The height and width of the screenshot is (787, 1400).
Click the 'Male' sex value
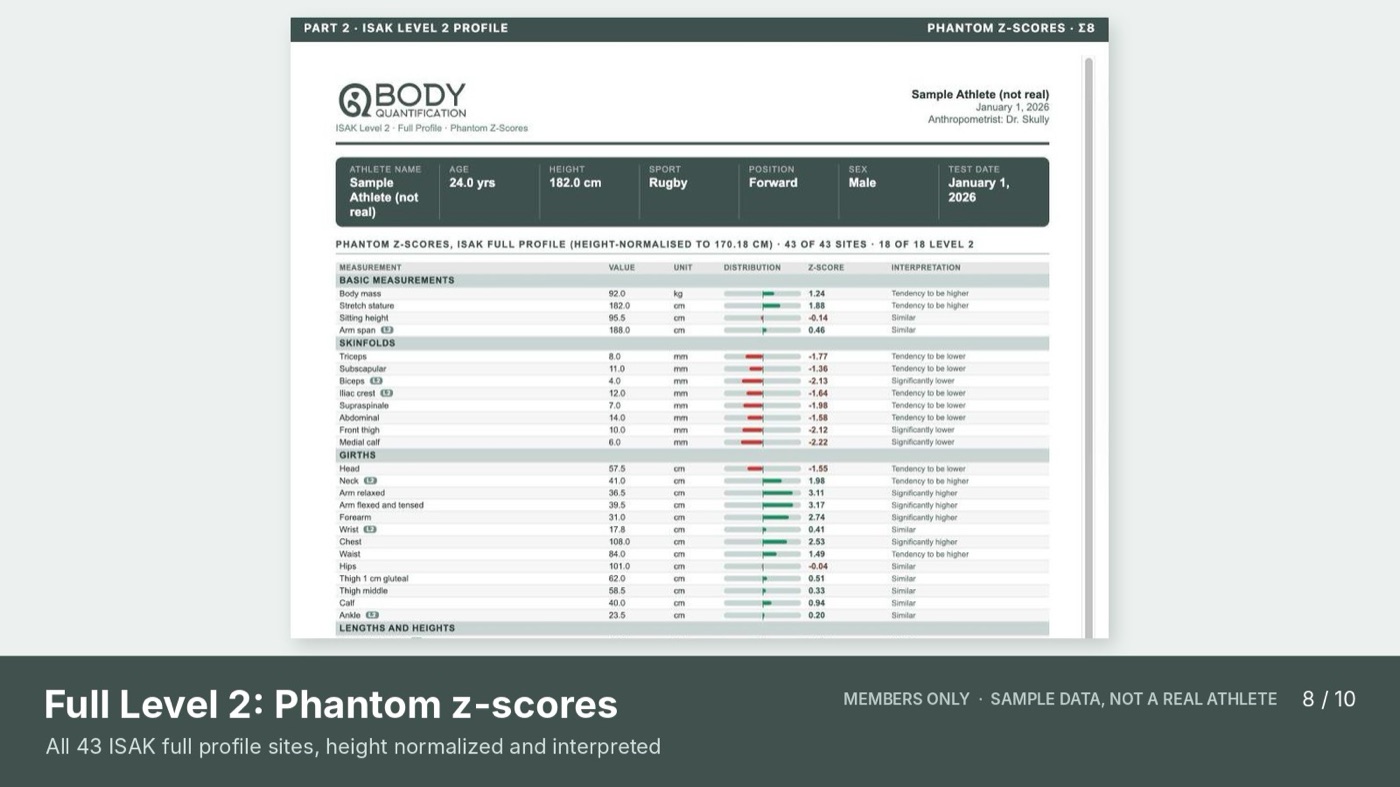click(x=862, y=183)
